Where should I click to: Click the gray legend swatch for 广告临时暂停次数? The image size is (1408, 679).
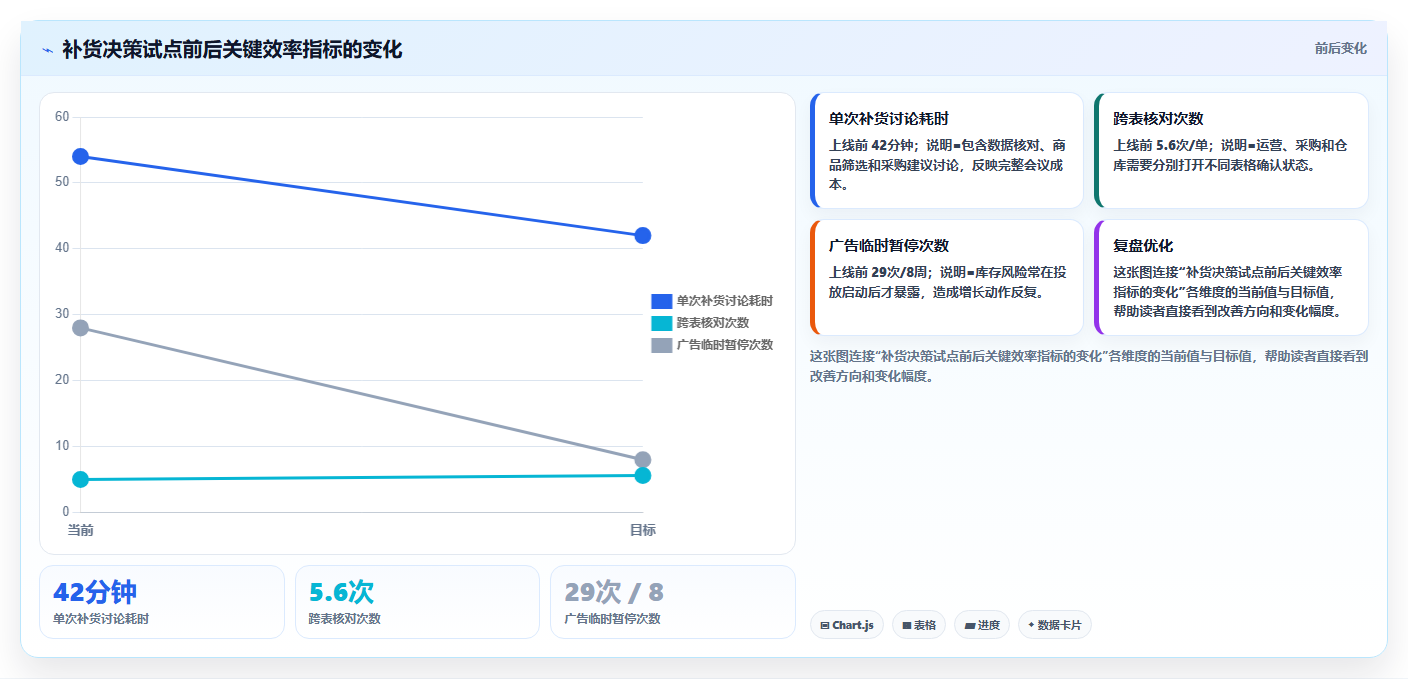pos(661,345)
